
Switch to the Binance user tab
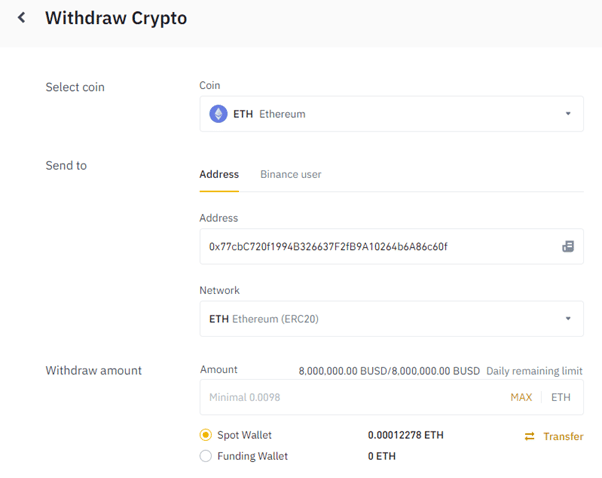(x=291, y=174)
